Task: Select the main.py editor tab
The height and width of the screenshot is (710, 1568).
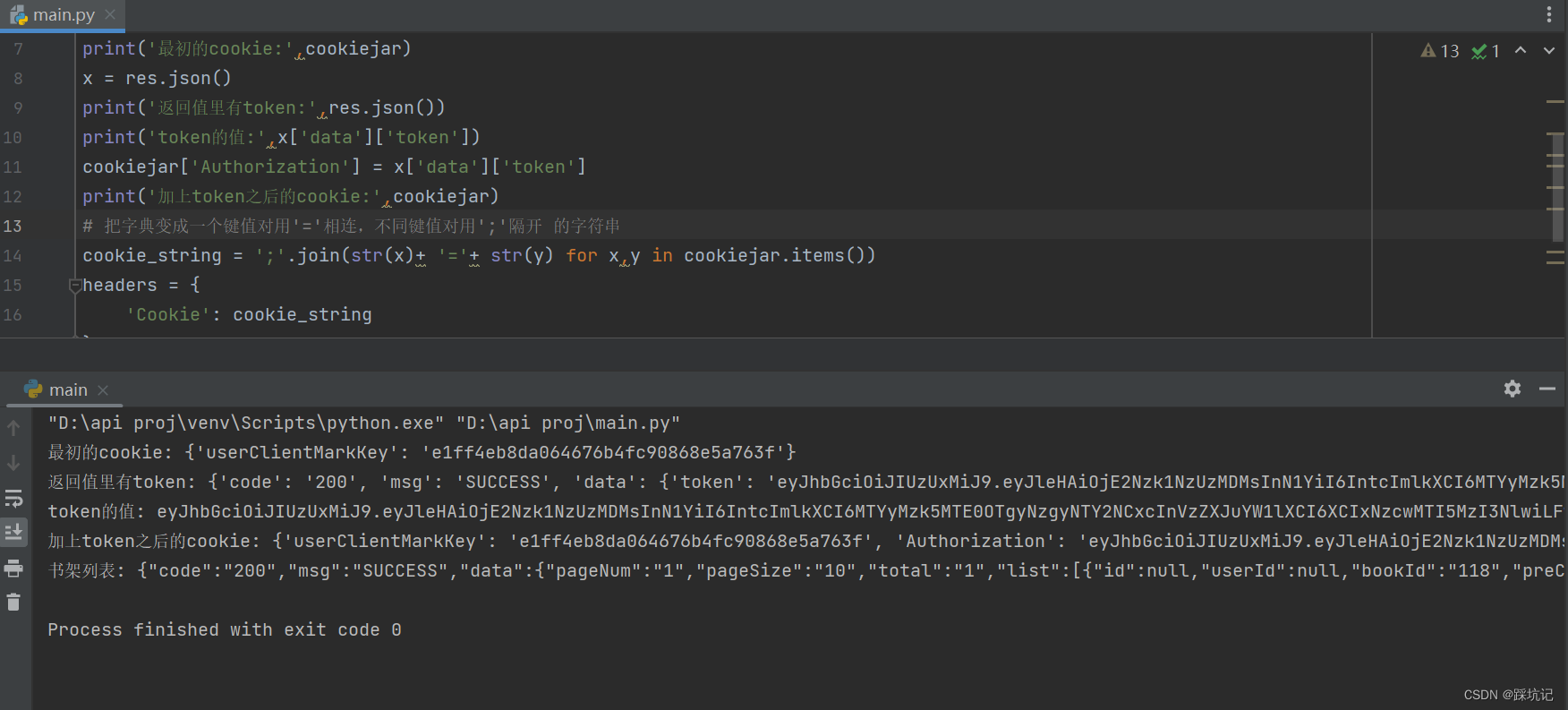Action: [x=62, y=15]
